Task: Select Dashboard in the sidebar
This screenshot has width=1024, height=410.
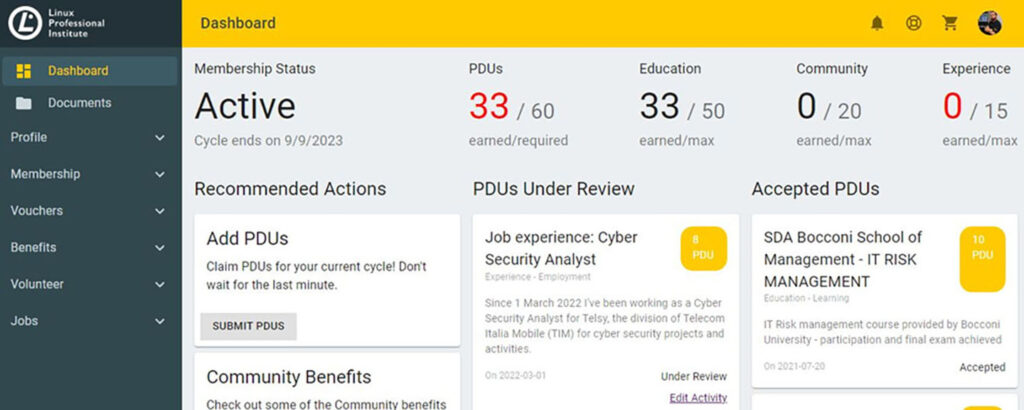Action: pos(78,71)
